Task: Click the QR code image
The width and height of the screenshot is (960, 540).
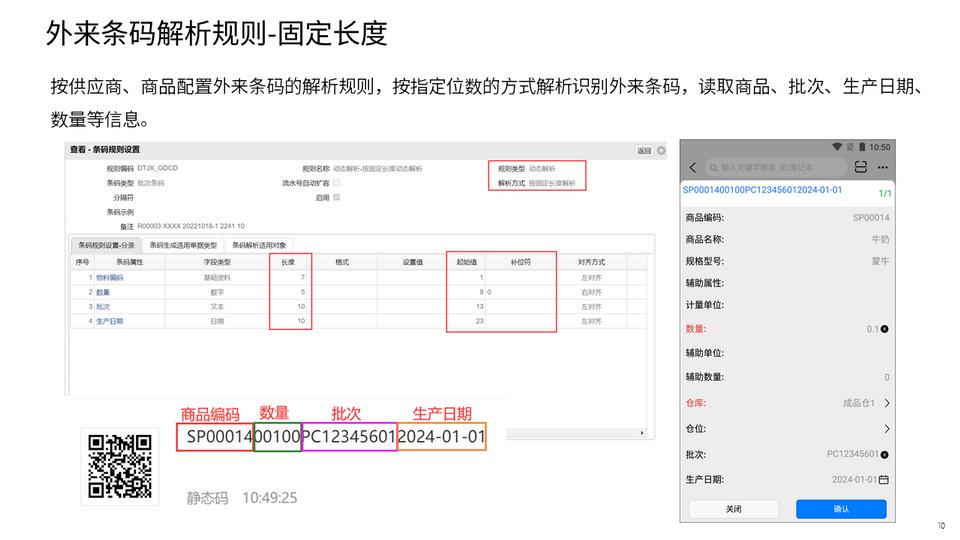Action: 120,466
